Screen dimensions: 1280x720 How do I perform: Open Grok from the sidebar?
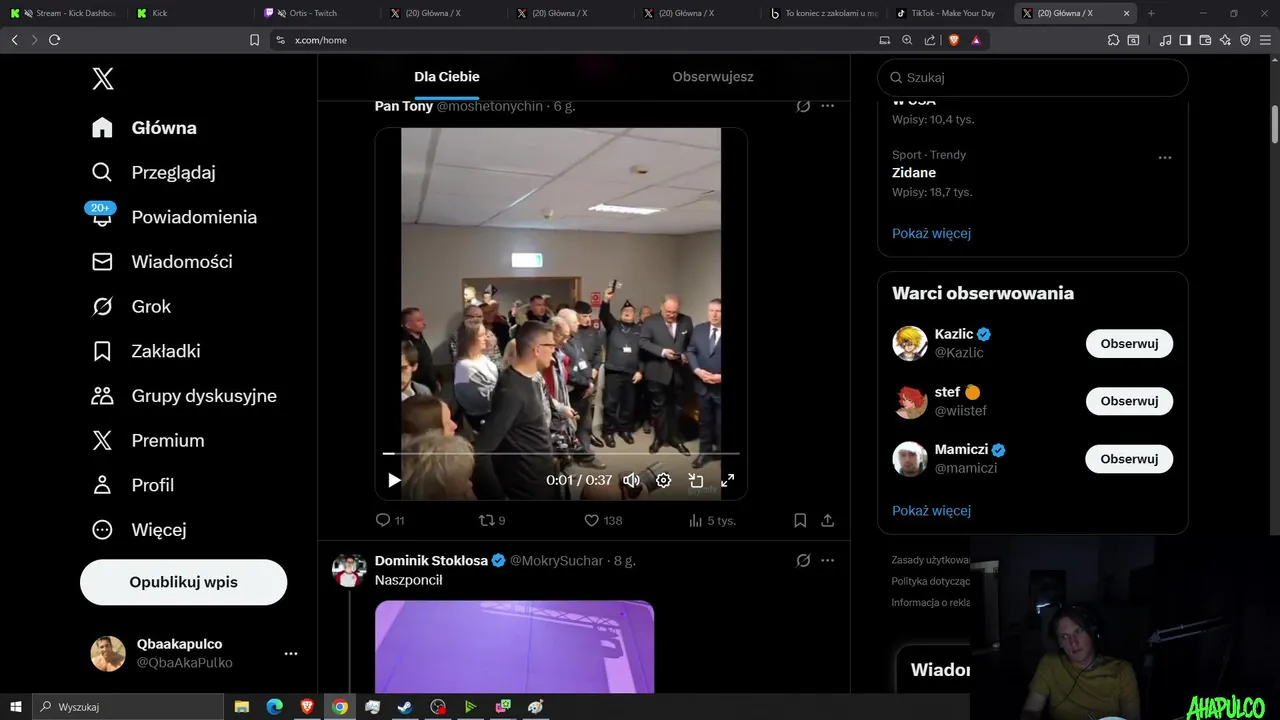tap(131, 306)
